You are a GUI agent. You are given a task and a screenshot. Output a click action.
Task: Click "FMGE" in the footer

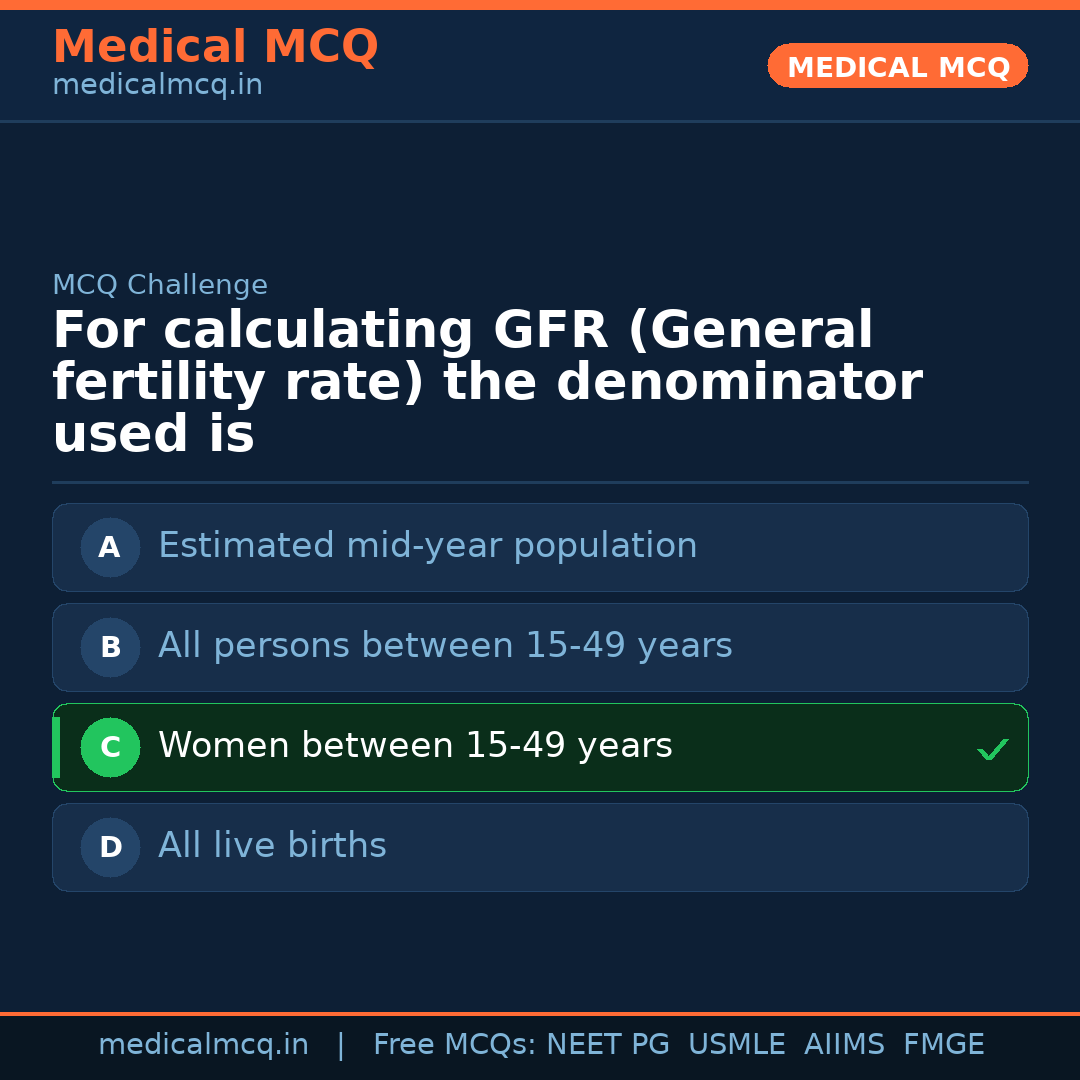[x=943, y=1045]
